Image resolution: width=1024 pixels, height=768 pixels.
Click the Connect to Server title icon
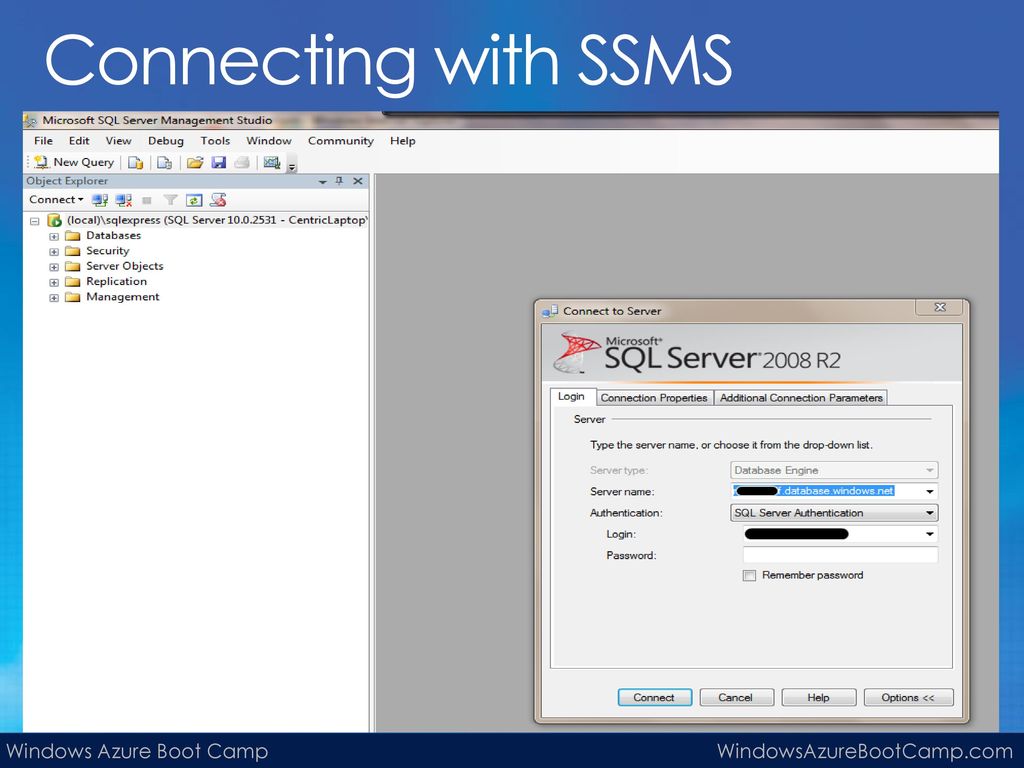coord(550,311)
